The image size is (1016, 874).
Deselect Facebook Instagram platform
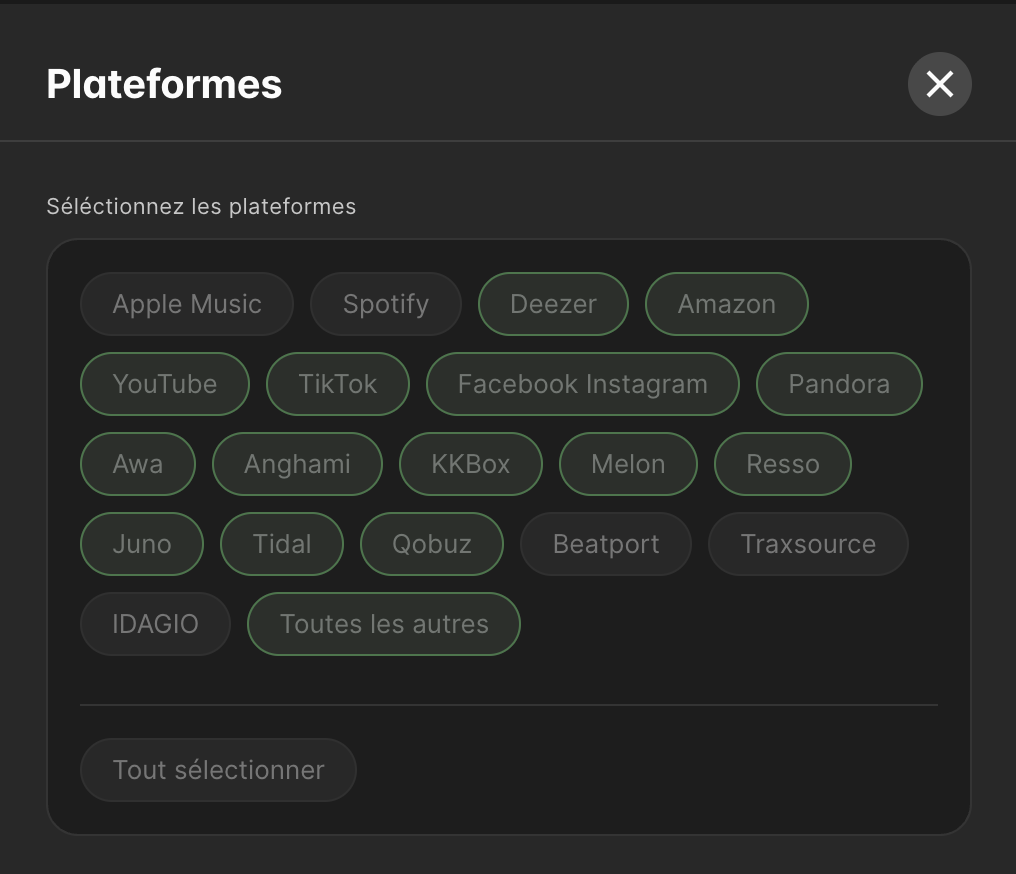pos(583,384)
